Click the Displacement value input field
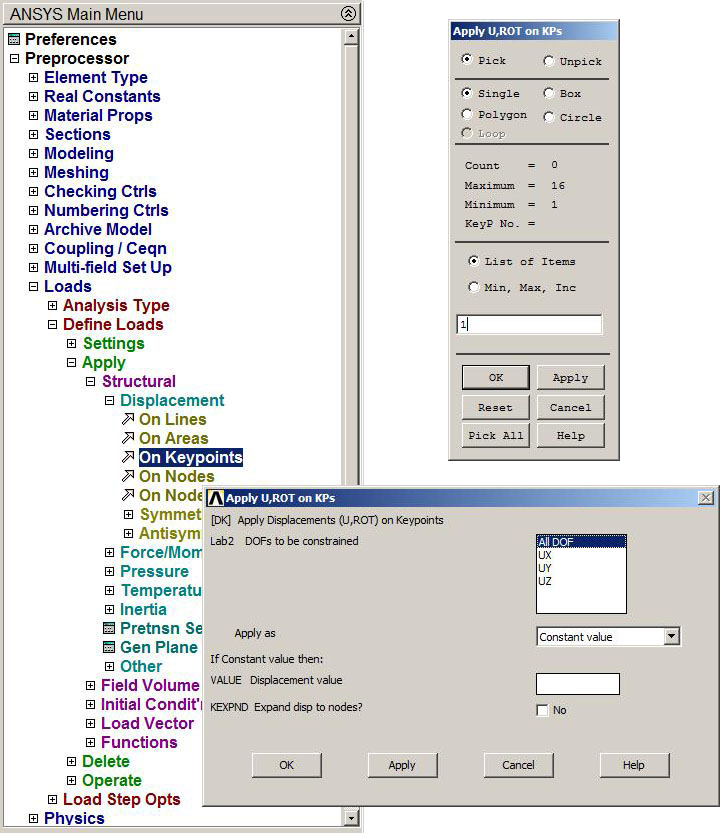720x833 pixels. pyautogui.click(x=577, y=684)
